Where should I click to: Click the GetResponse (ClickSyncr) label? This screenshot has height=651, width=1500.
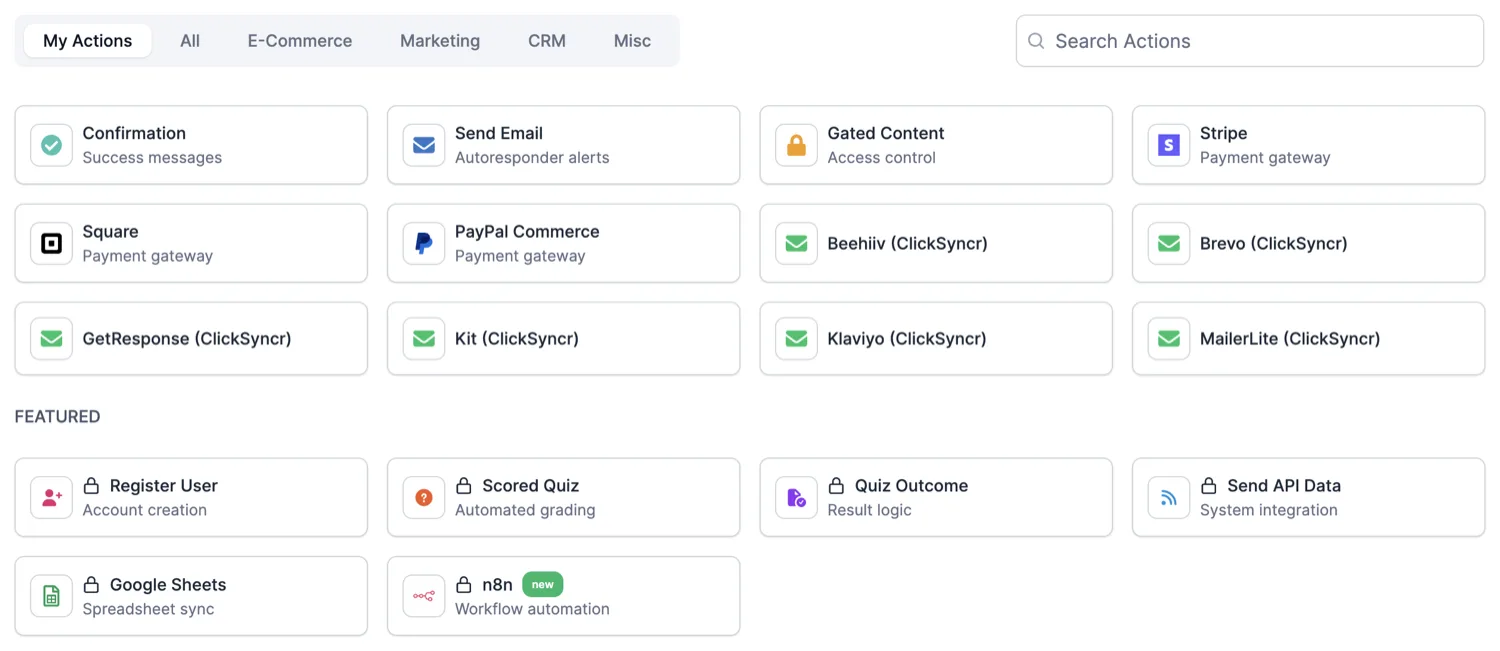point(187,339)
